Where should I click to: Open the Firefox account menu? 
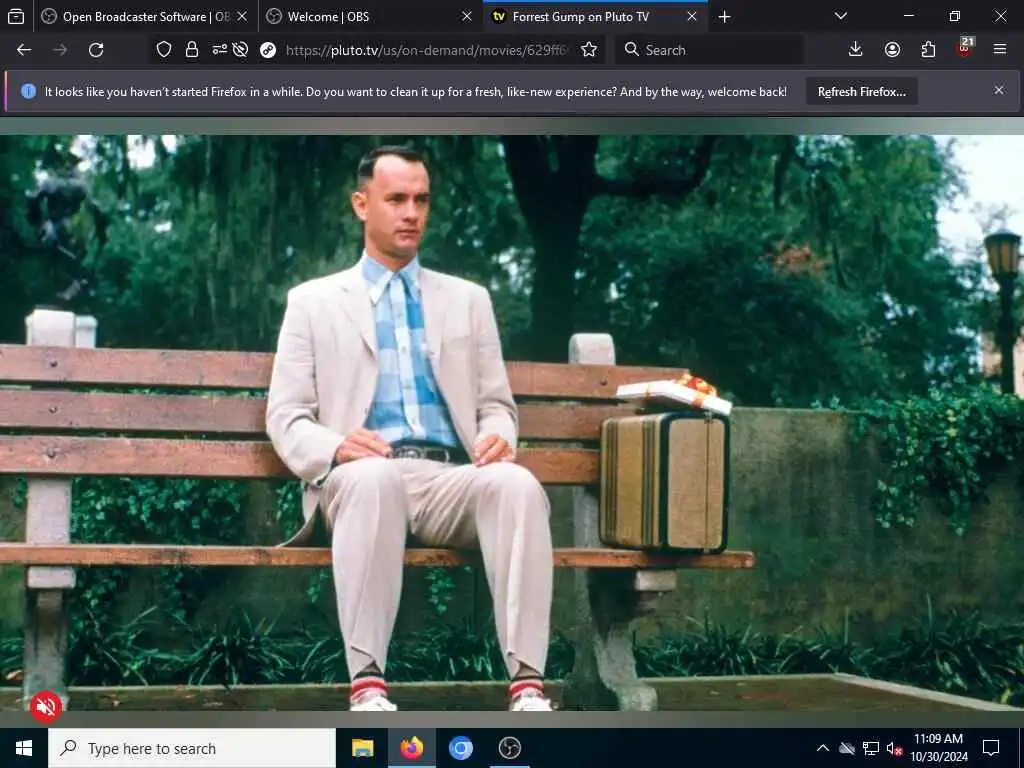[x=892, y=50]
